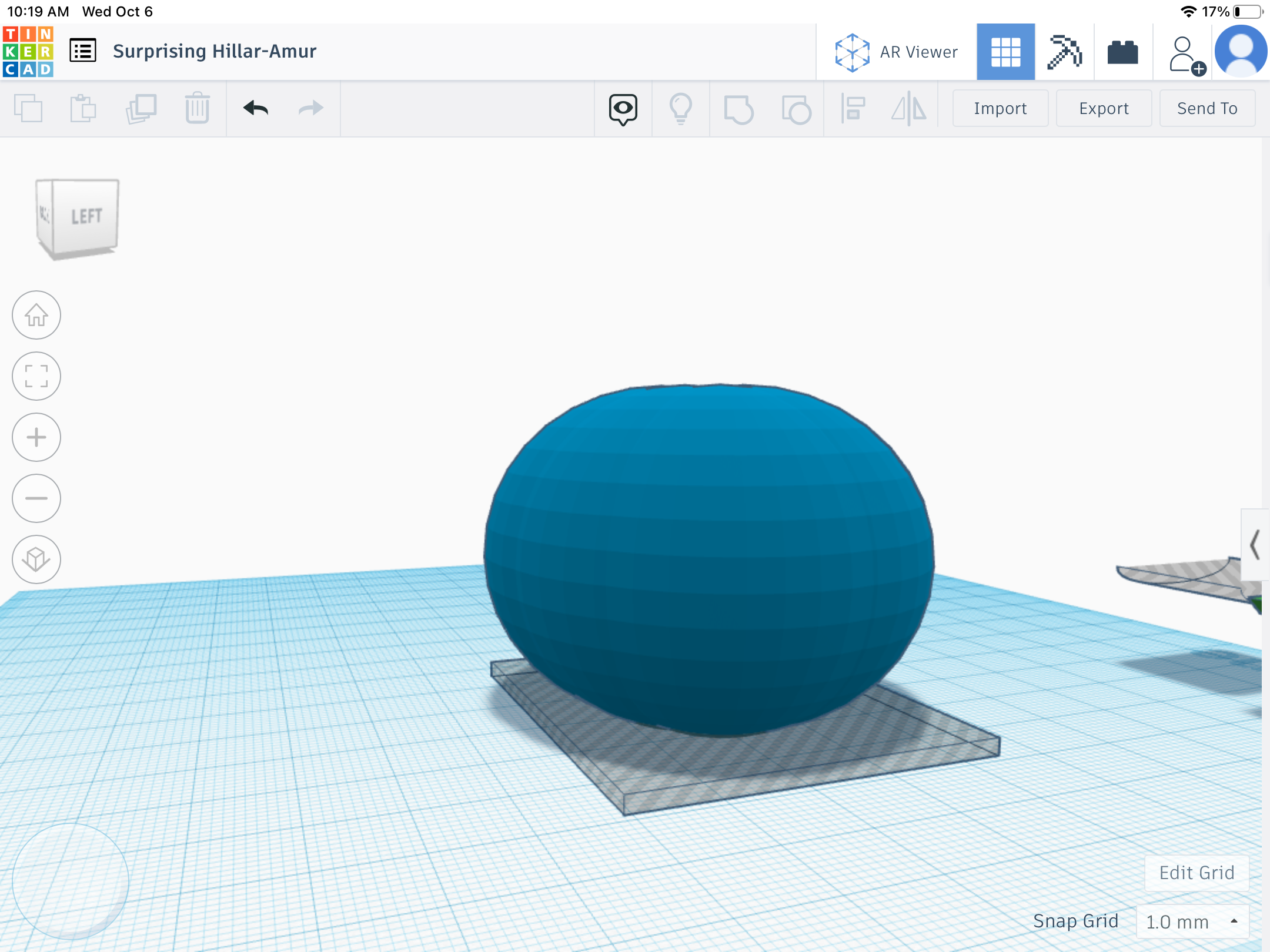The width and height of the screenshot is (1270, 952).
Task: Click the Send To button
Action: click(x=1207, y=108)
